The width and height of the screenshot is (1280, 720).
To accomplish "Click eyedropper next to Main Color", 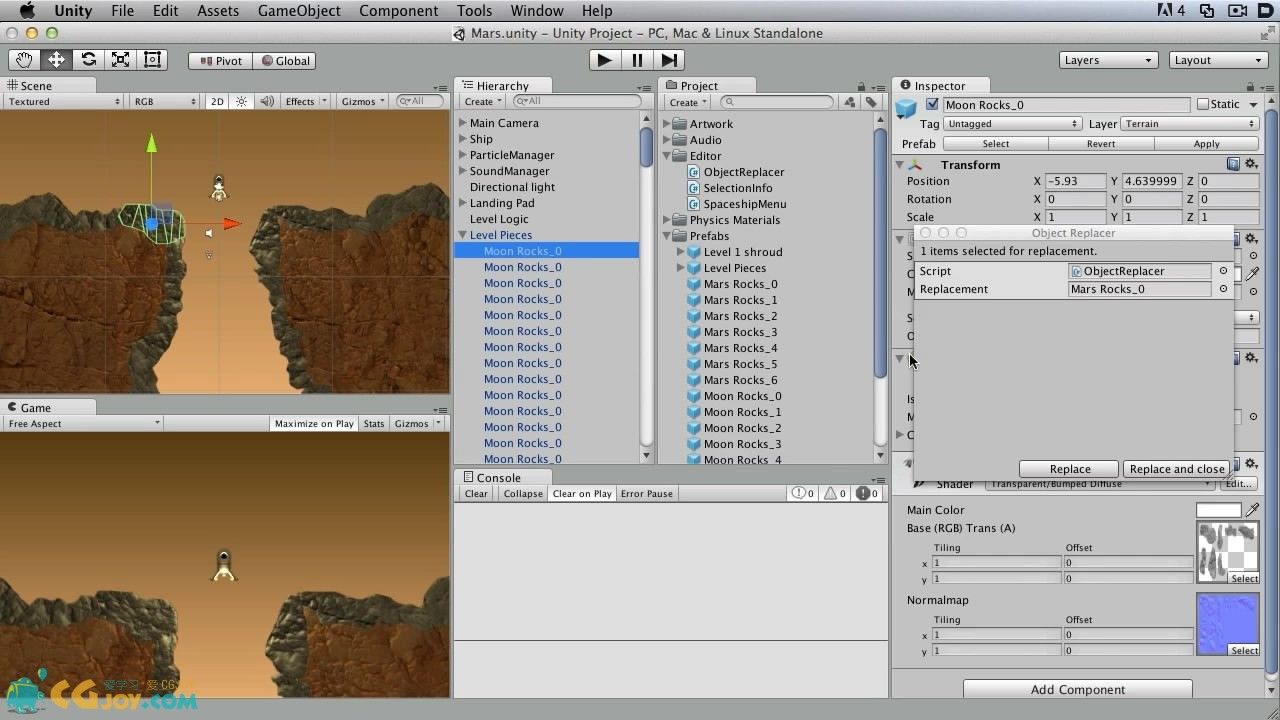I will [1252, 510].
